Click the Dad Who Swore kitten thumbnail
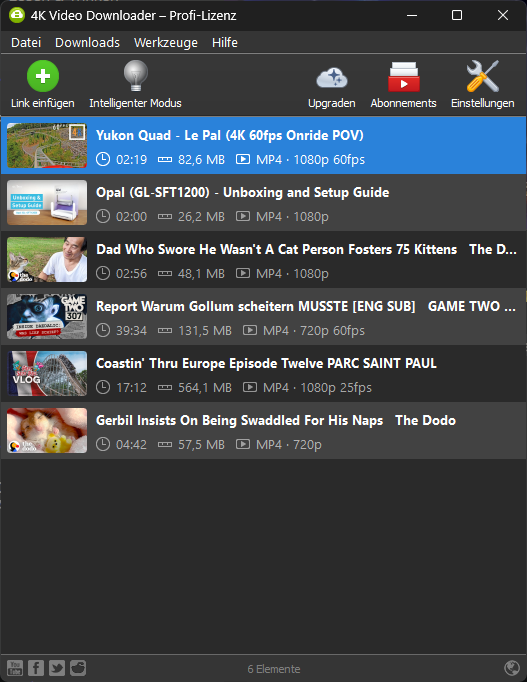 point(47,260)
